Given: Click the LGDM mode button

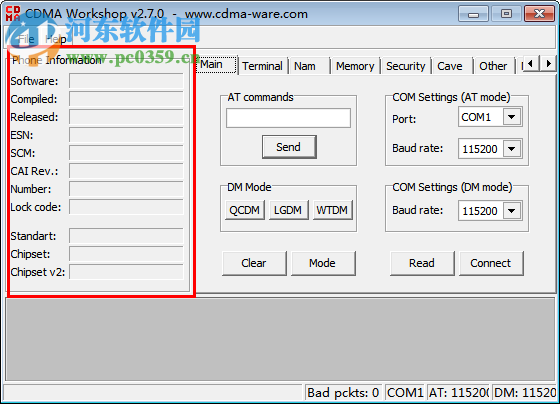Looking at the screenshot, I should pos(289,210).
